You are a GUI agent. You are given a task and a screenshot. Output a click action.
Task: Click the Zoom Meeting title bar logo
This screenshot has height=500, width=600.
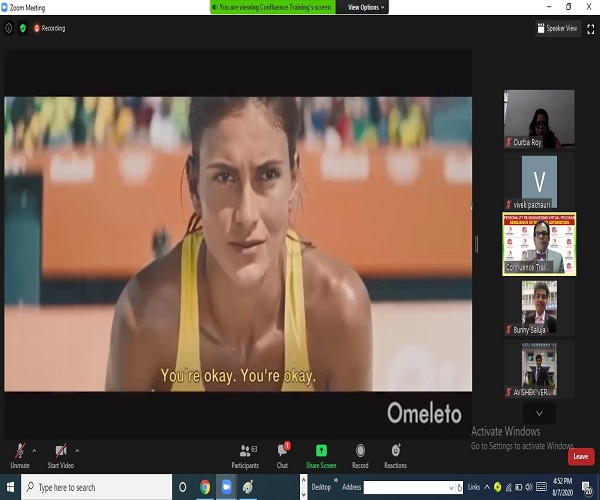pos(4,7)
